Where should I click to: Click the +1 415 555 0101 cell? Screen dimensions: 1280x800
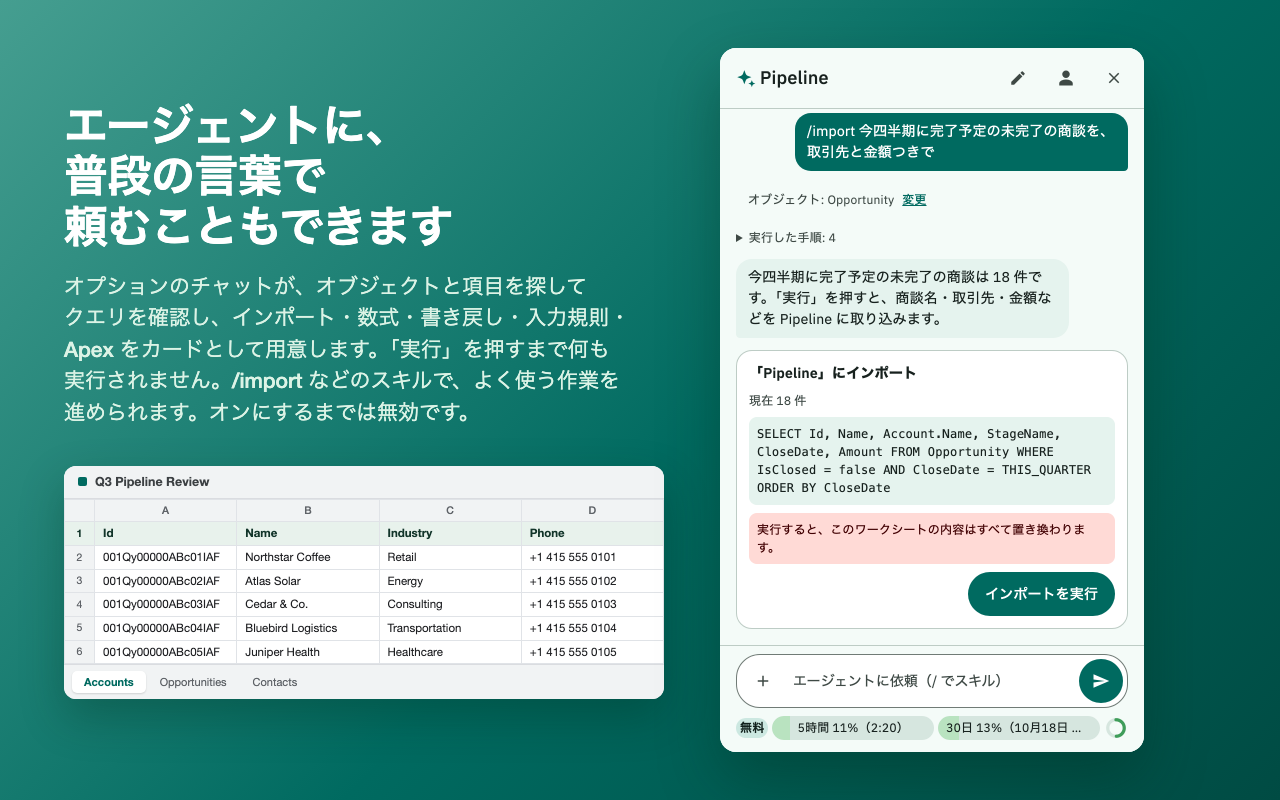[x=592, y=557]
